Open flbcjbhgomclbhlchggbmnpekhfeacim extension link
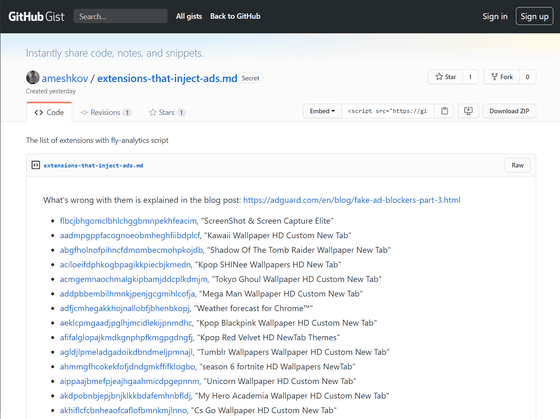The image size is (560, 419). [128, 221]
